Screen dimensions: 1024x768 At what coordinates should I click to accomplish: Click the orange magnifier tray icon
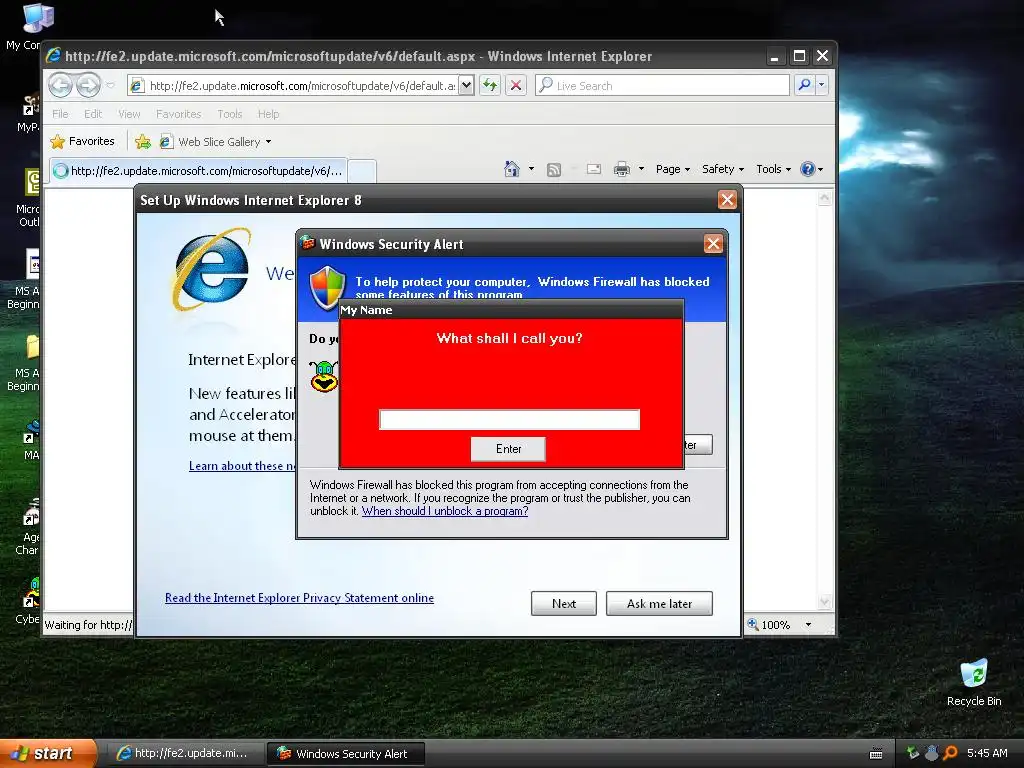tap(950, 753)
